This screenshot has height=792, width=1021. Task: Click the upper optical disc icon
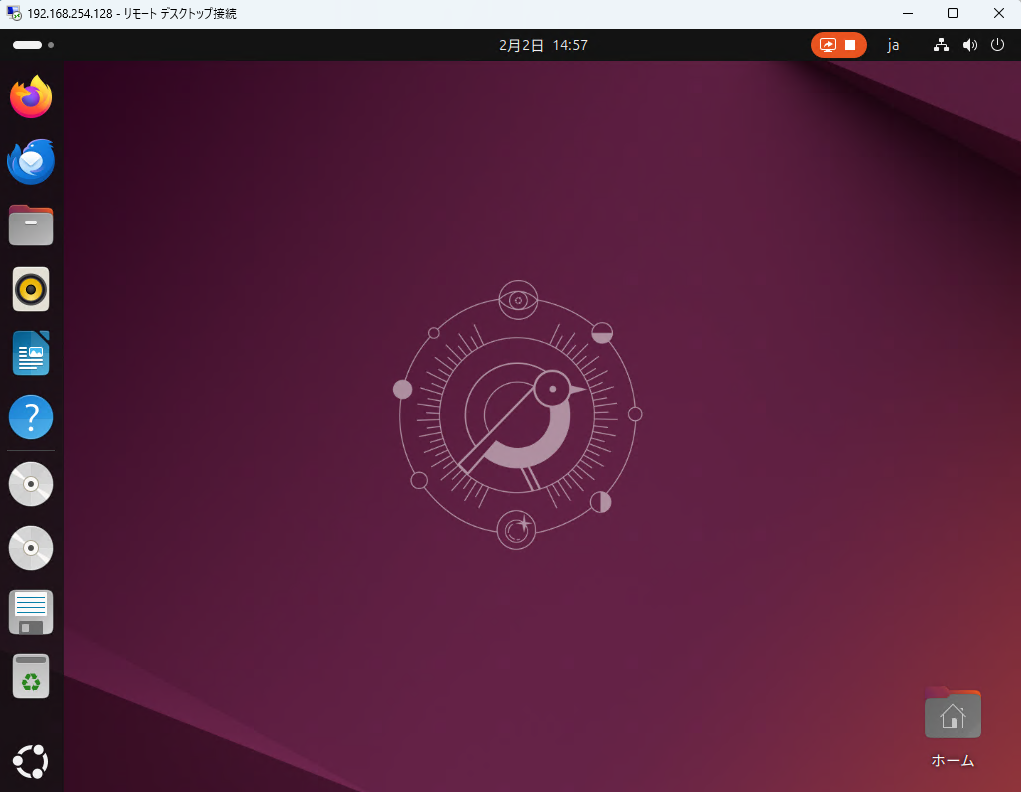(x=31, y=484)
